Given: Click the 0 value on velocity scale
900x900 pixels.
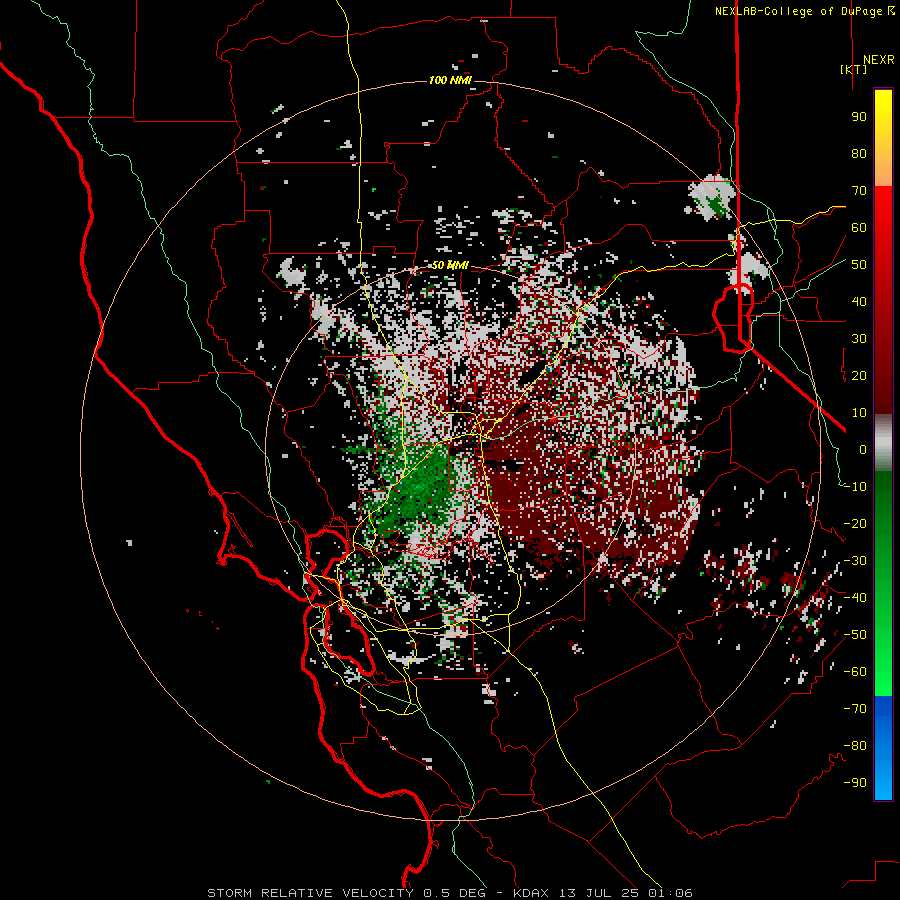Looking at the screenshot, I should coord(863,449).
